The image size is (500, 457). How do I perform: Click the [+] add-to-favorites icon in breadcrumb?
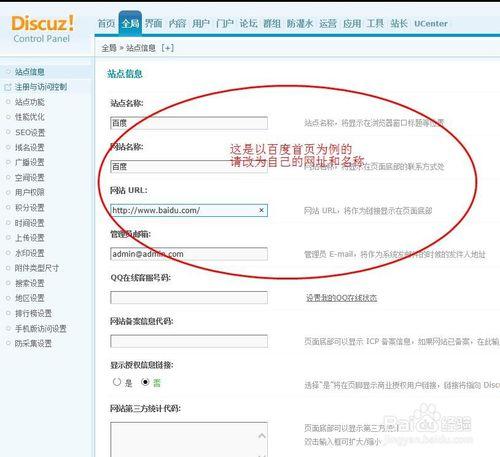167,48
